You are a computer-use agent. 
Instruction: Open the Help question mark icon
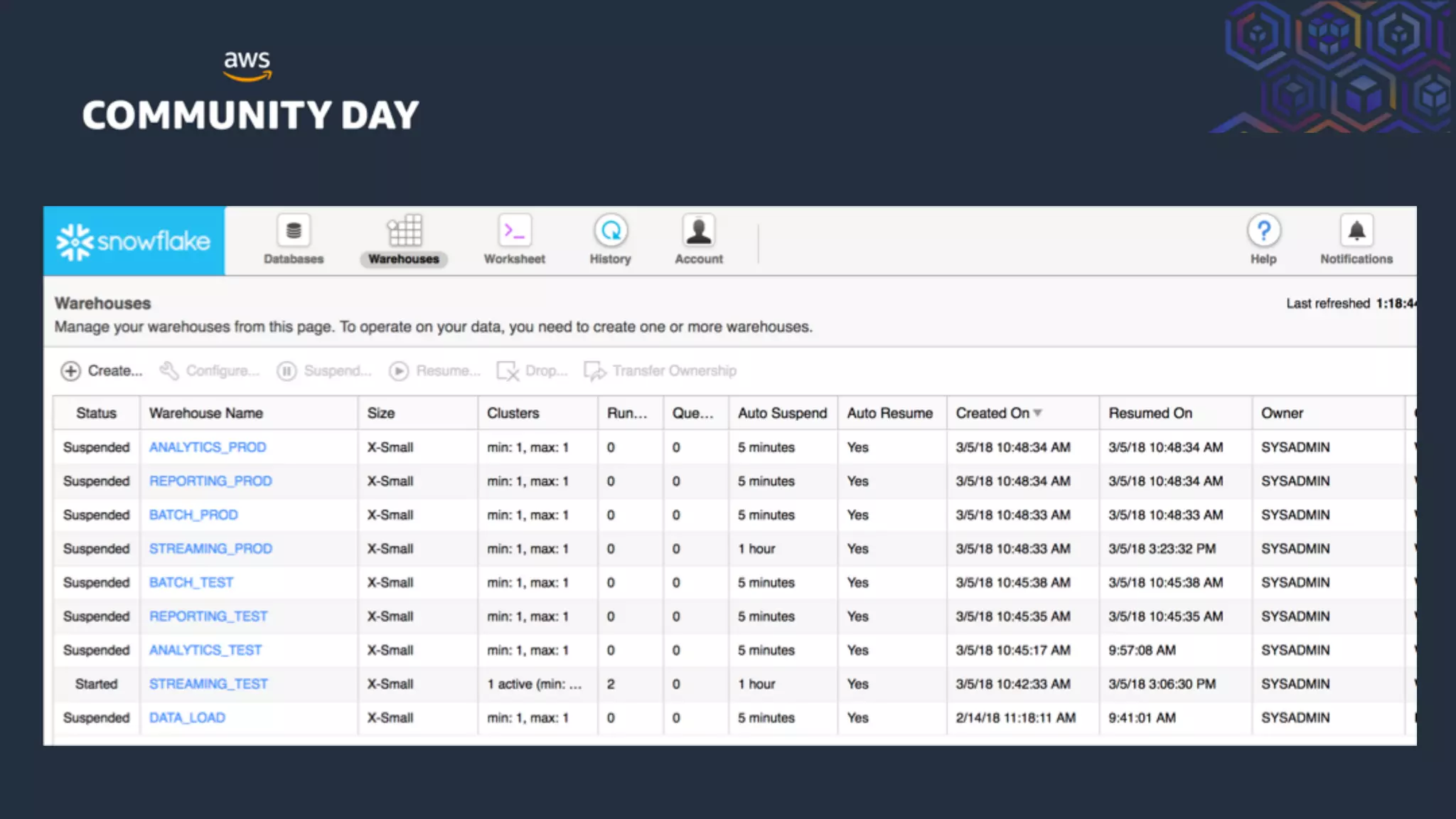(x=1263, y=231)
